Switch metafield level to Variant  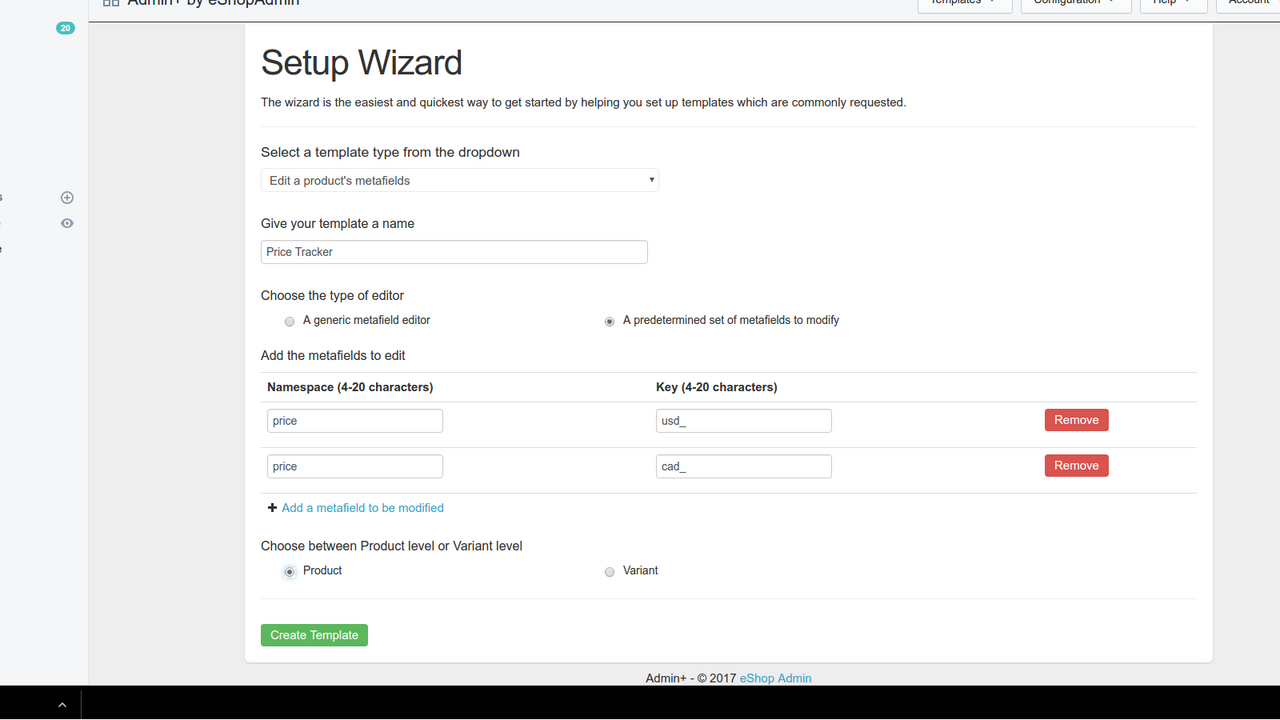point(609,571)
